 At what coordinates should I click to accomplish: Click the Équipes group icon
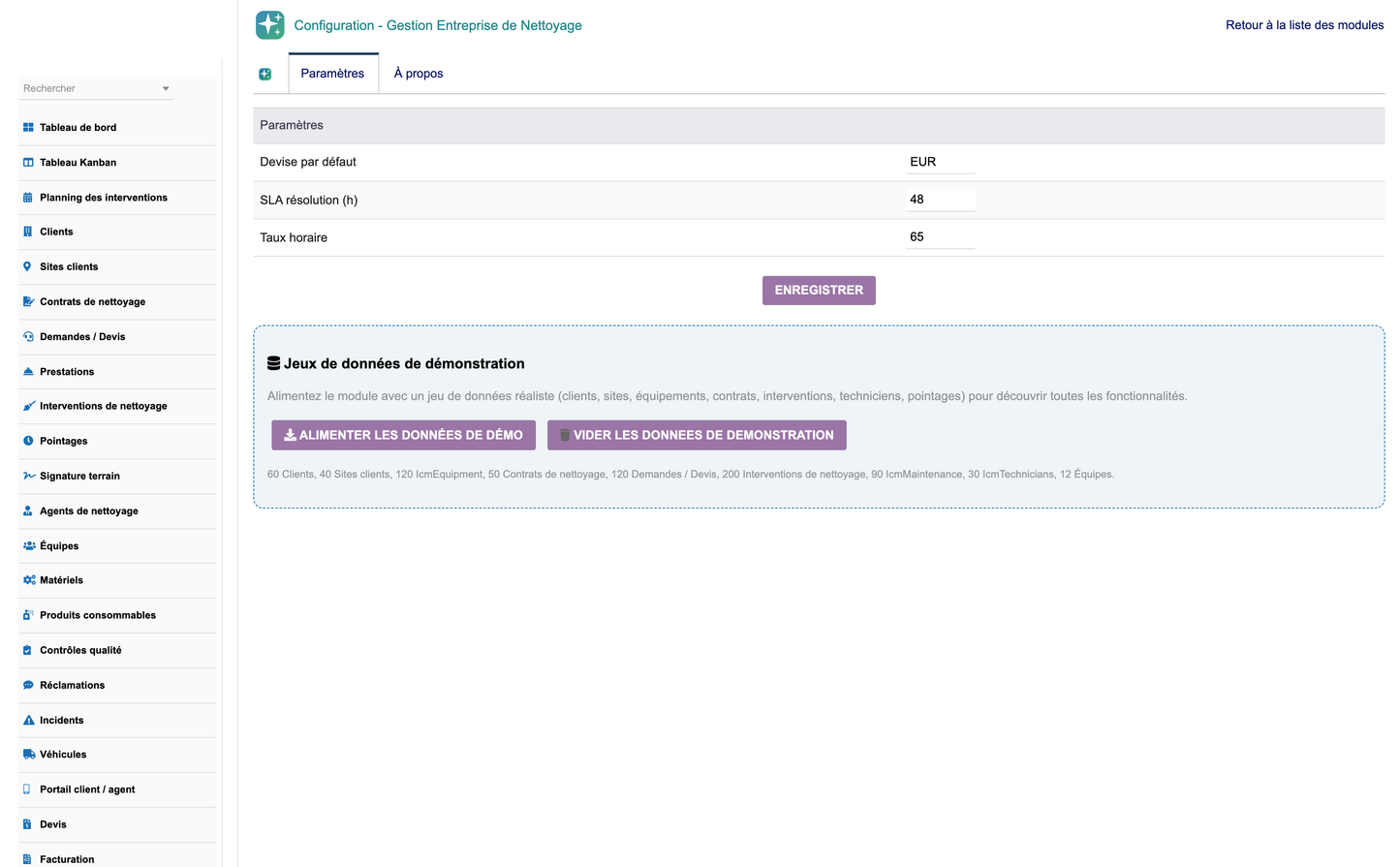click(x=29, y=546)
